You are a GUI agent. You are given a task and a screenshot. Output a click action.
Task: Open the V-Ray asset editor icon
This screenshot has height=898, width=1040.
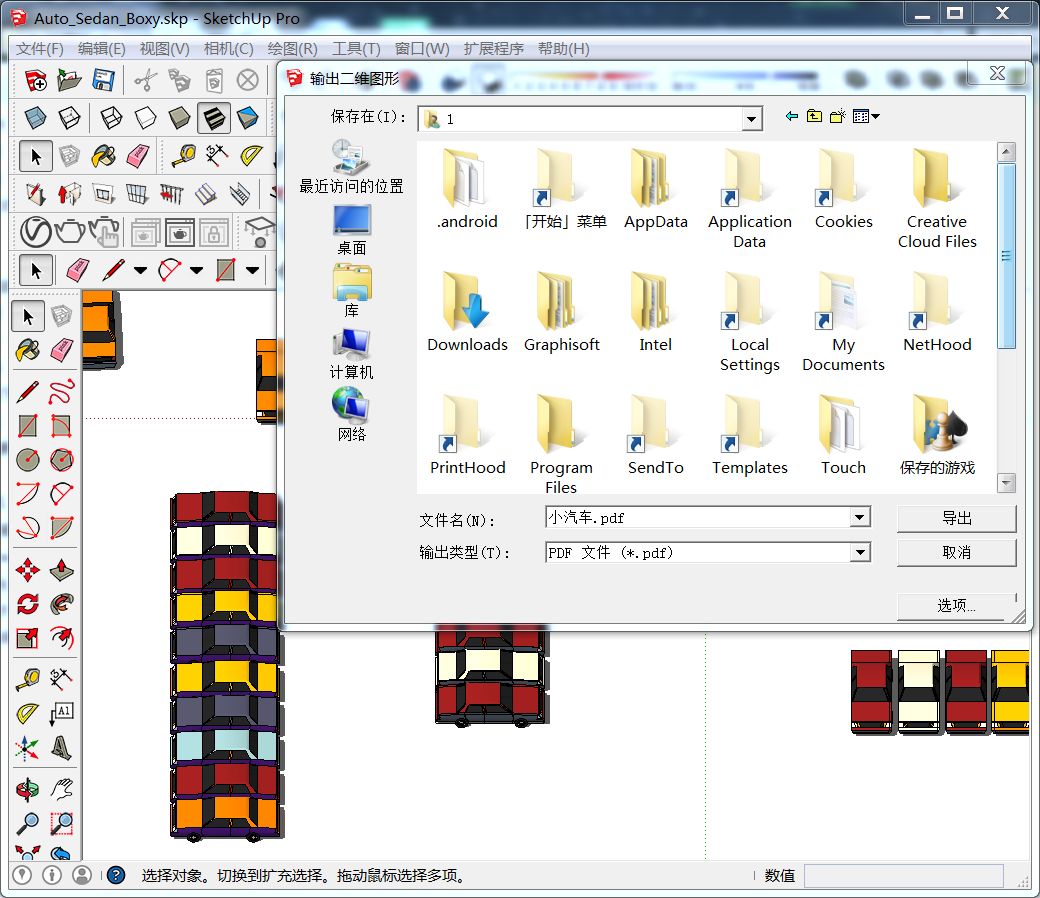click(x=36, y=232)
